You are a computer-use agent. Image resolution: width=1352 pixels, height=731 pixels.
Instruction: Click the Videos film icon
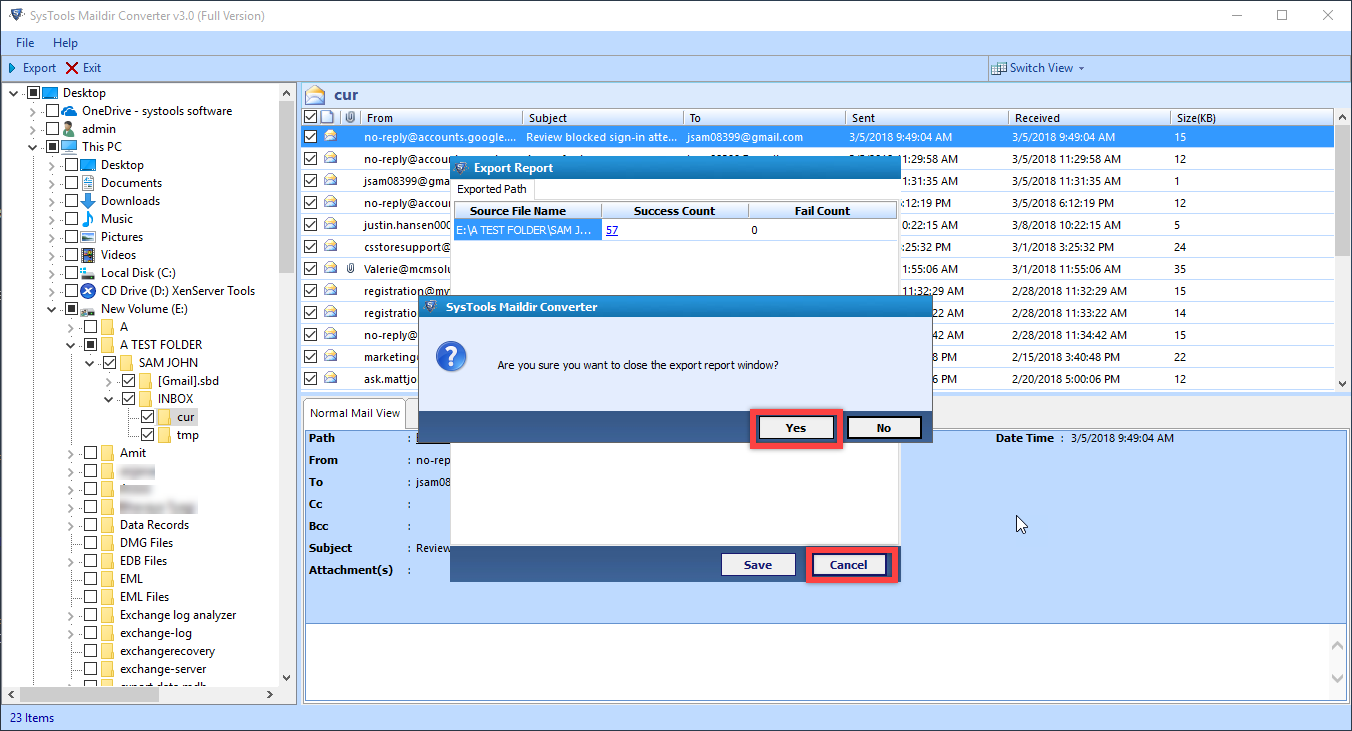[88, 255]
